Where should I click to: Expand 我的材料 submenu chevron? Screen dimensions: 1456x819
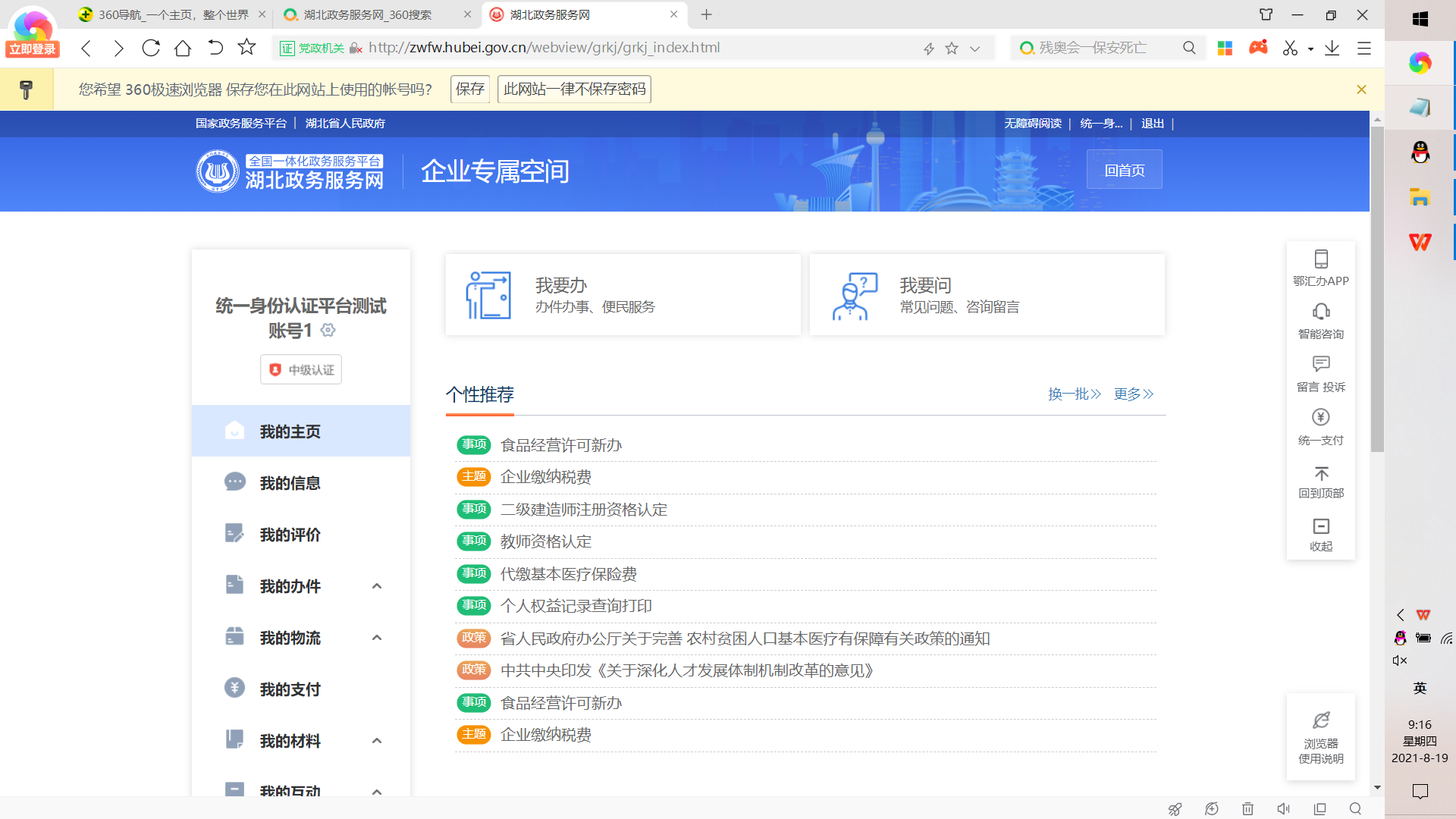click(x=377, y=741)
